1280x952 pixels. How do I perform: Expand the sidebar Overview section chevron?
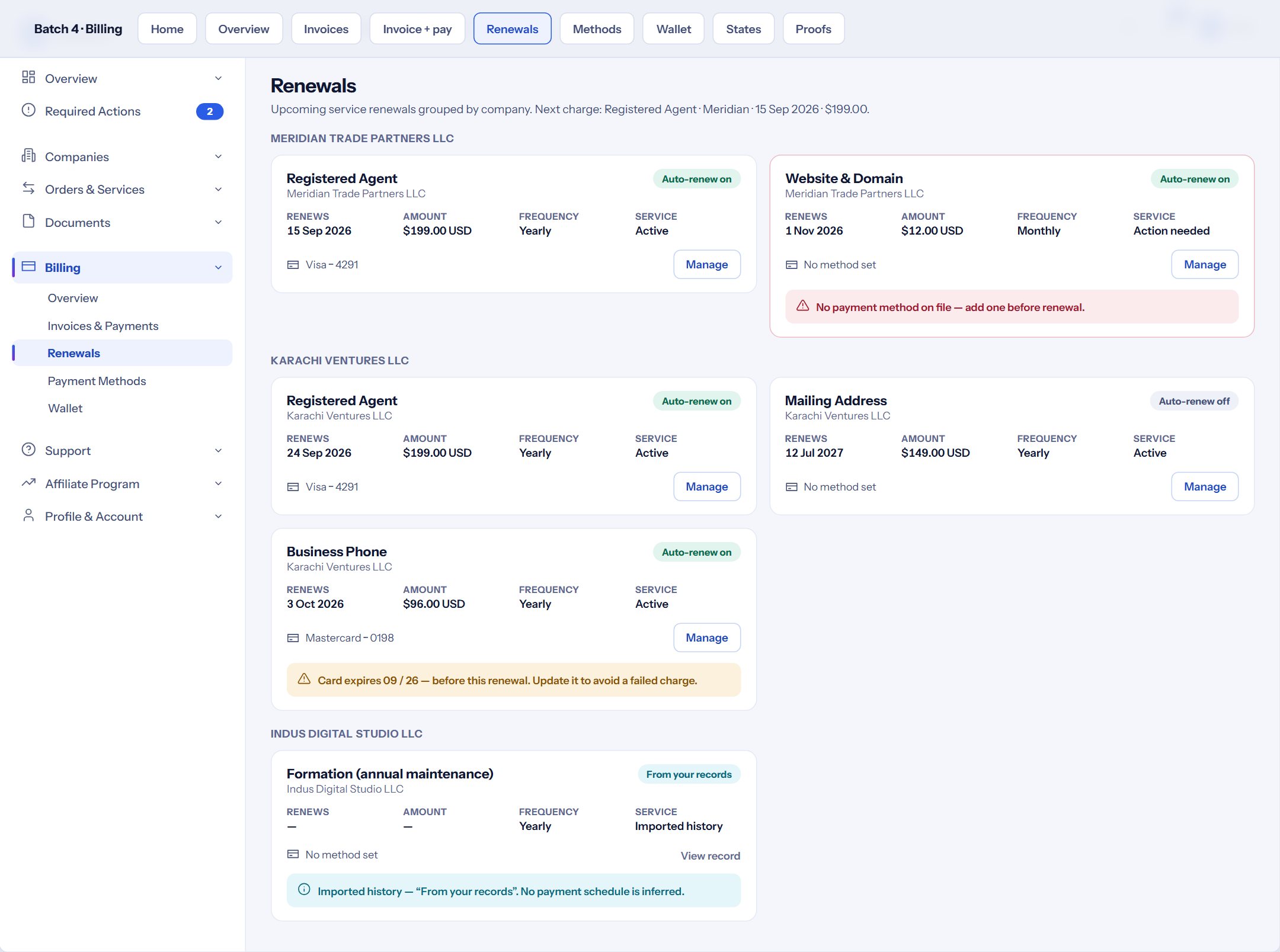218,78
